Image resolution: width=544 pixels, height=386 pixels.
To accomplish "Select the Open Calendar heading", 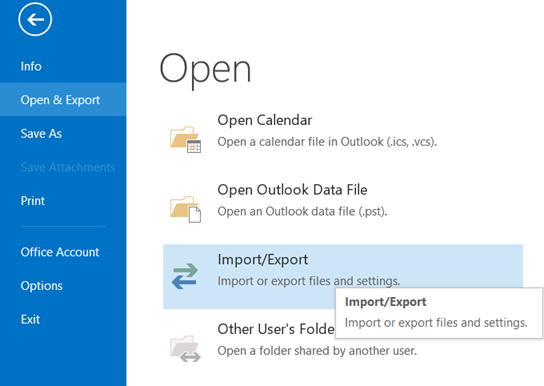I will 265,120.
